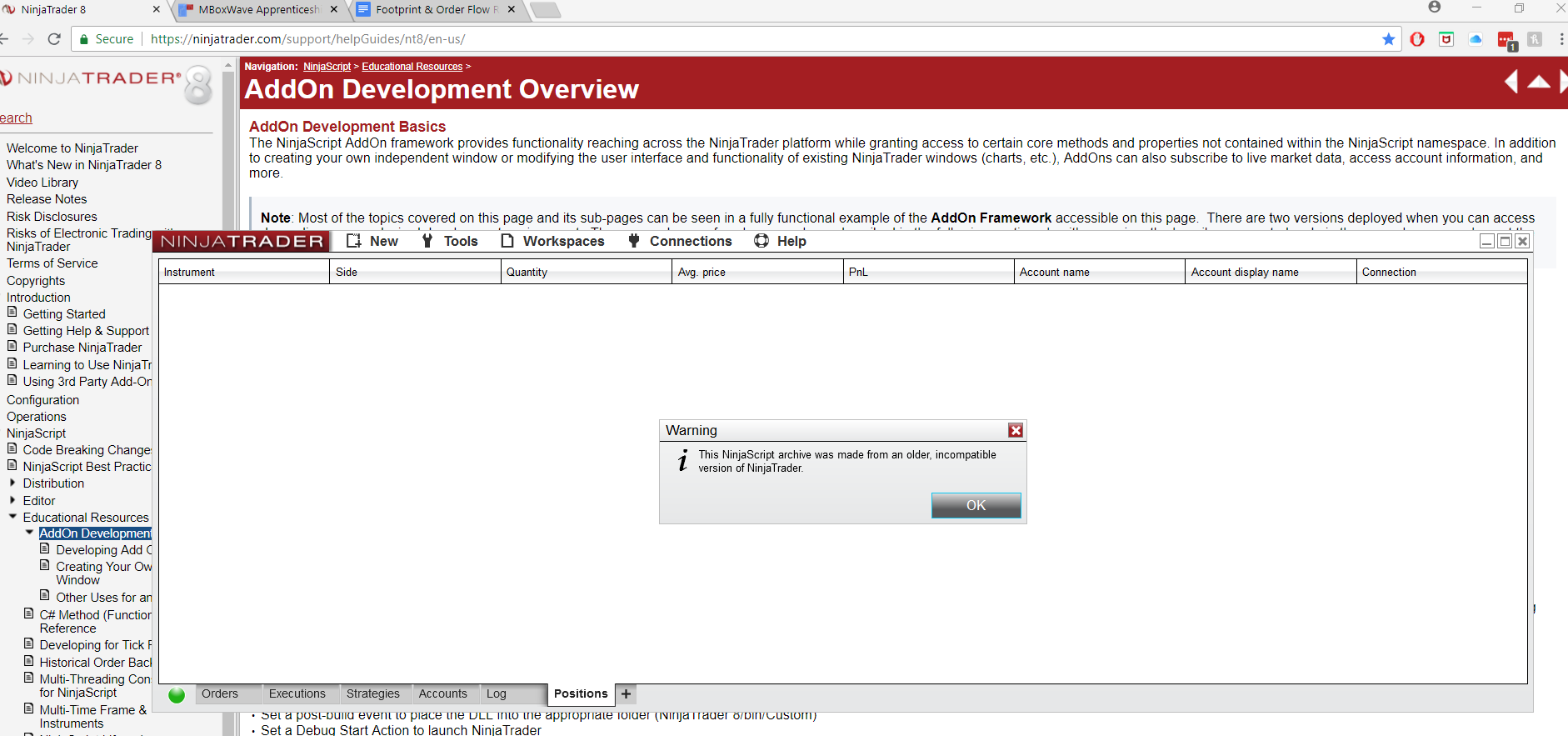This screenshot has width=1568, height=736.
Task: Close the NinjaTrader 8 browser tab
Action: (157, 9)
